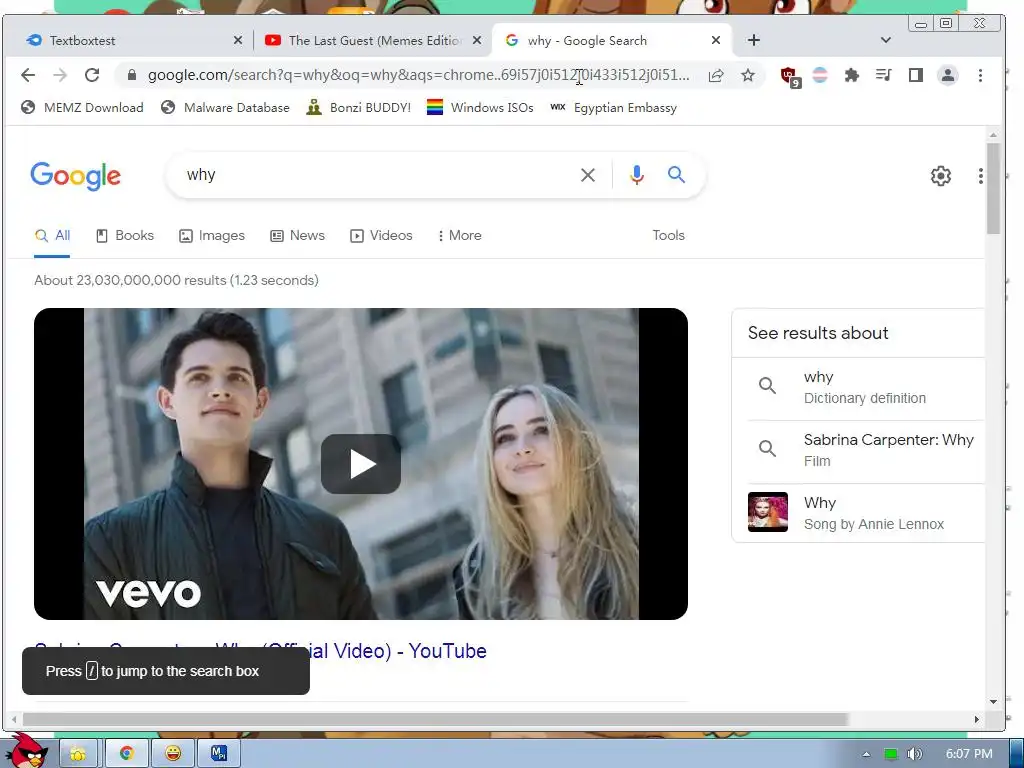Open the Extensions puzzle piece menu
This screenshot has height=768, width=1024.
click(x=852, y=75)
